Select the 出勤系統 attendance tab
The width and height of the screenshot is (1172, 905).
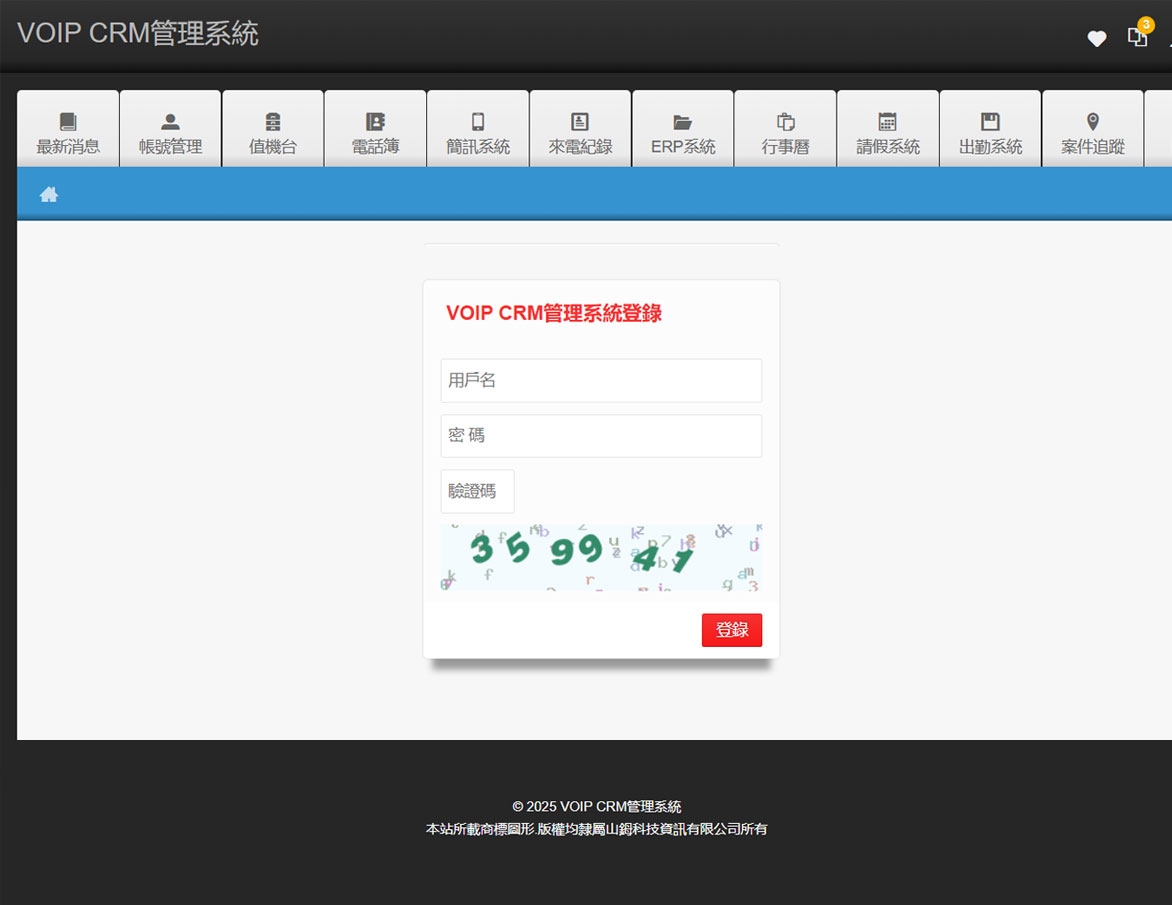[990, 133]
